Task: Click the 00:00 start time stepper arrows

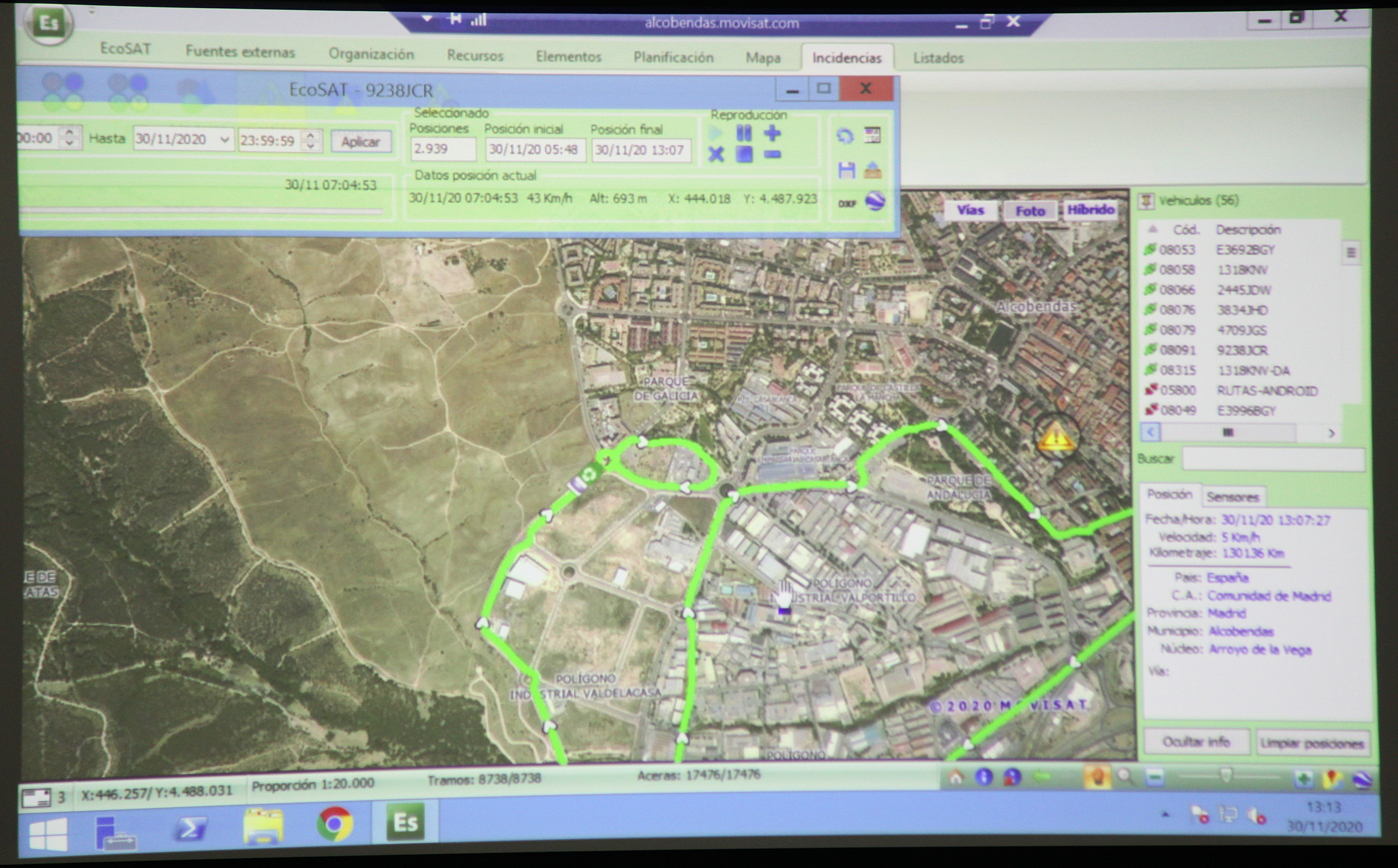Action: click(69, 138)
